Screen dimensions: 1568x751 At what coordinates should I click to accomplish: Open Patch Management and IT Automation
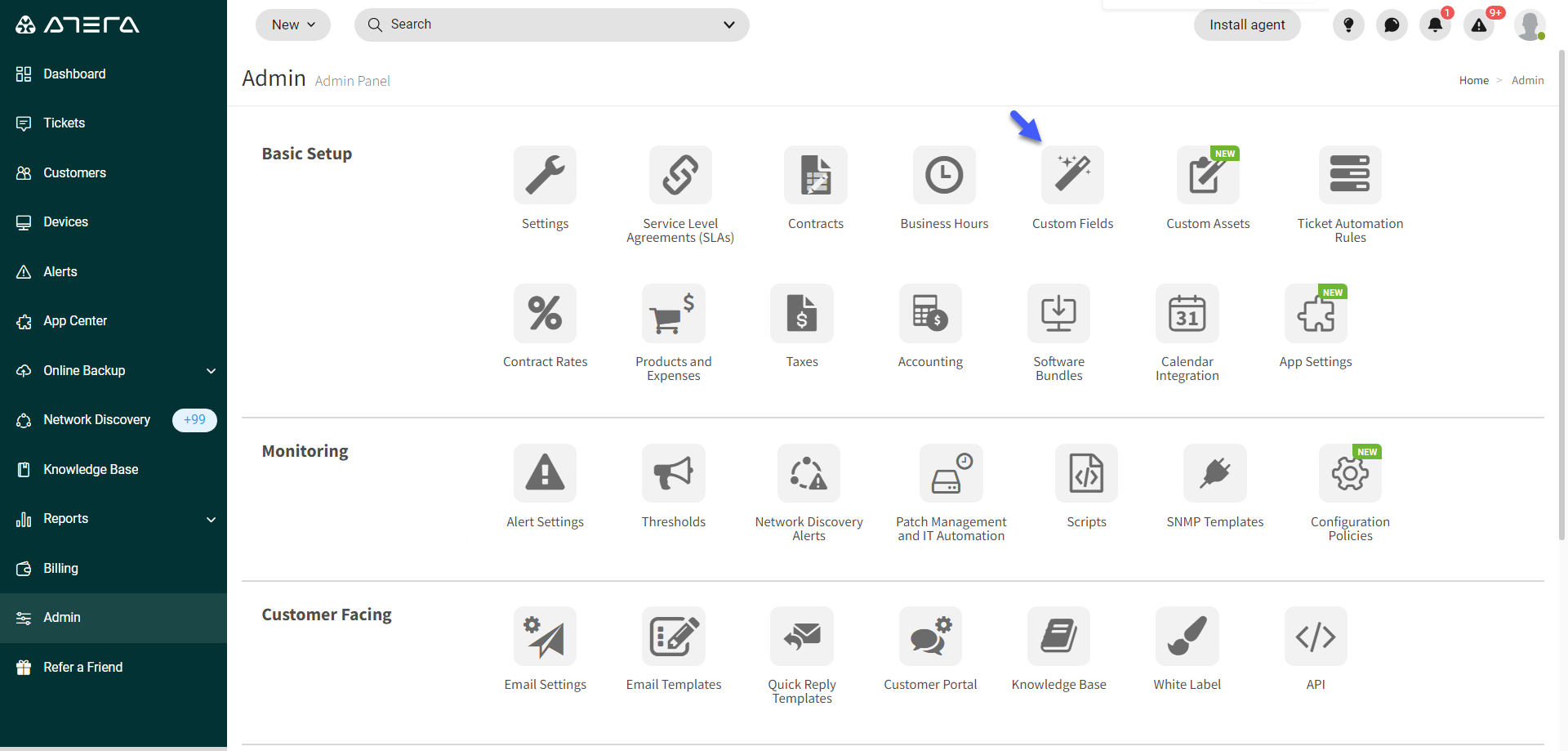point(951,473)
